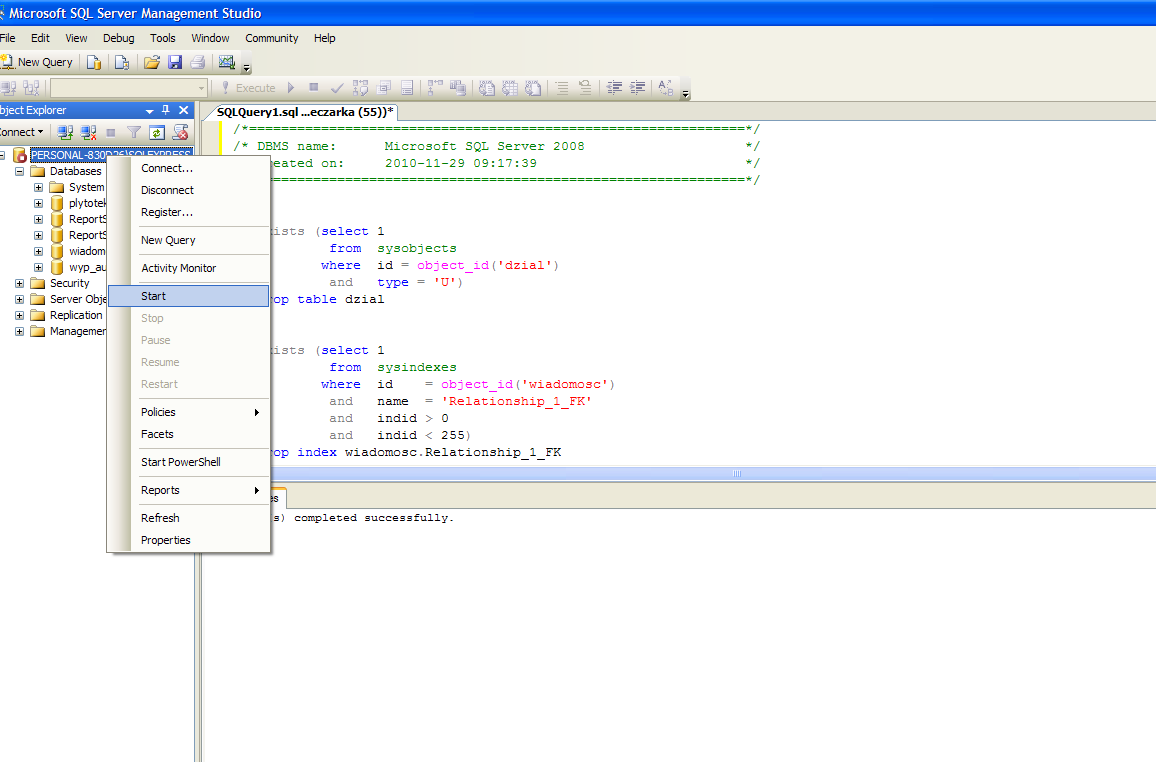Collapse the Databases folder
Screen dimensions: 1156x762
(20, 171)
